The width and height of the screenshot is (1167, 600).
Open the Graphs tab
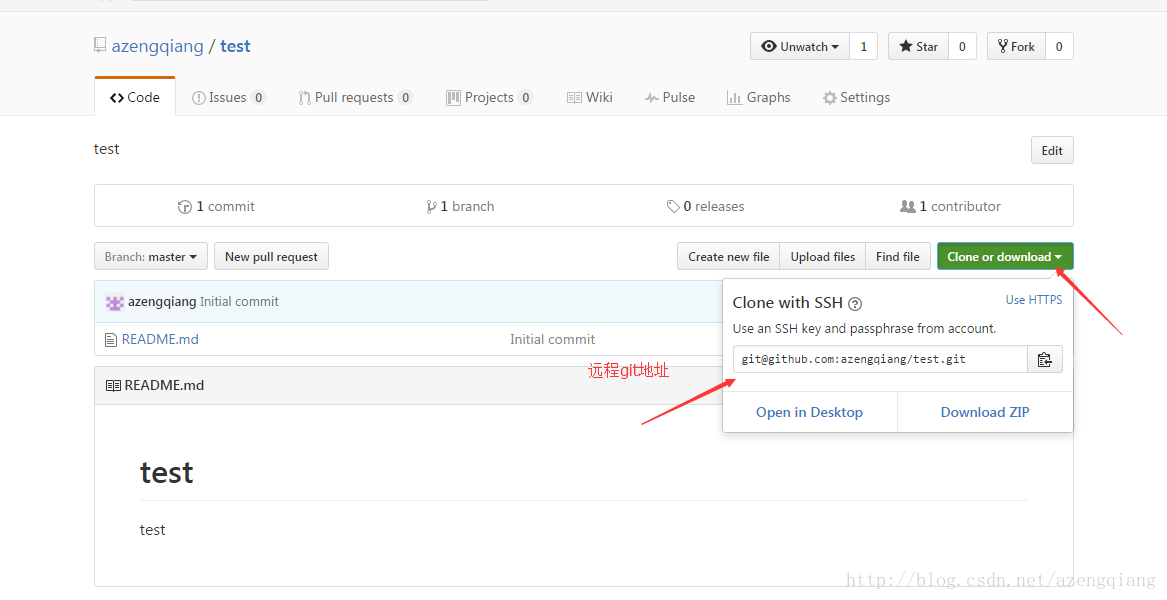tap(758, 98)
